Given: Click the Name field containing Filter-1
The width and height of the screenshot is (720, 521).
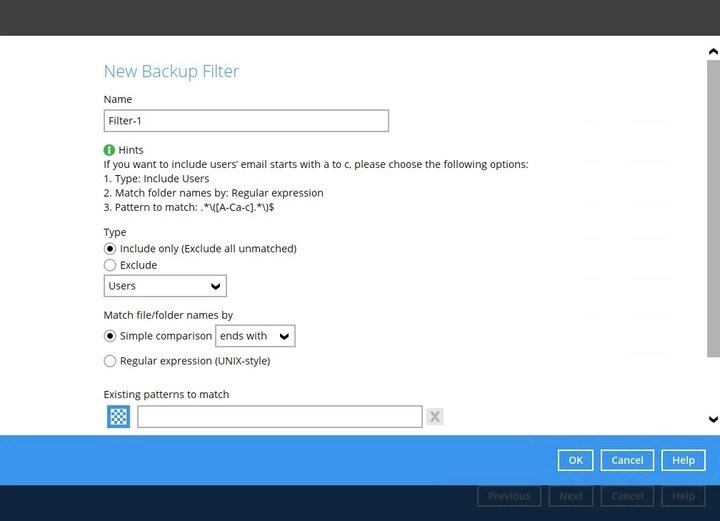Looking at the screenshot, I should 246,121.
